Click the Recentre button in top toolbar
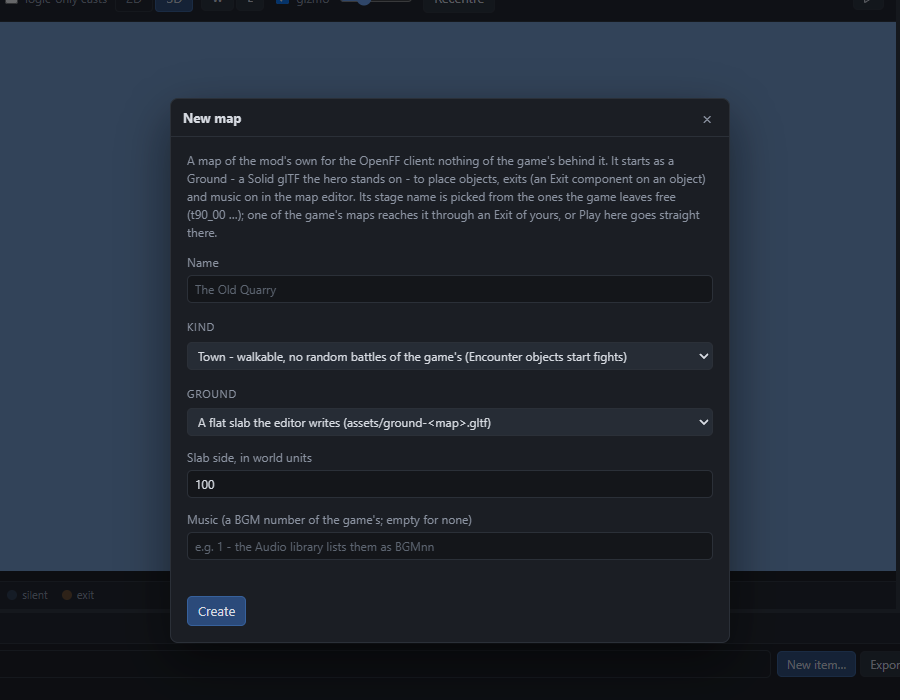900x700 pixels. tap(459, 3)
